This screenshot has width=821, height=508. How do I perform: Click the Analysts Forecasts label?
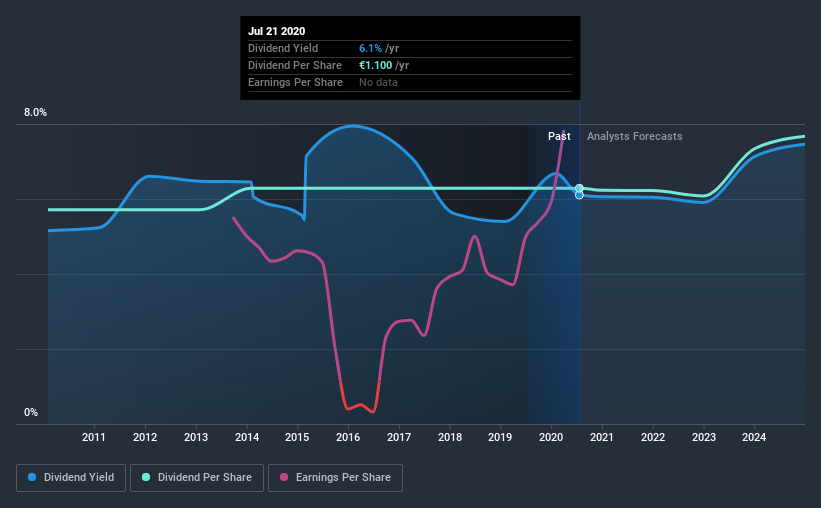pos(635,136)
